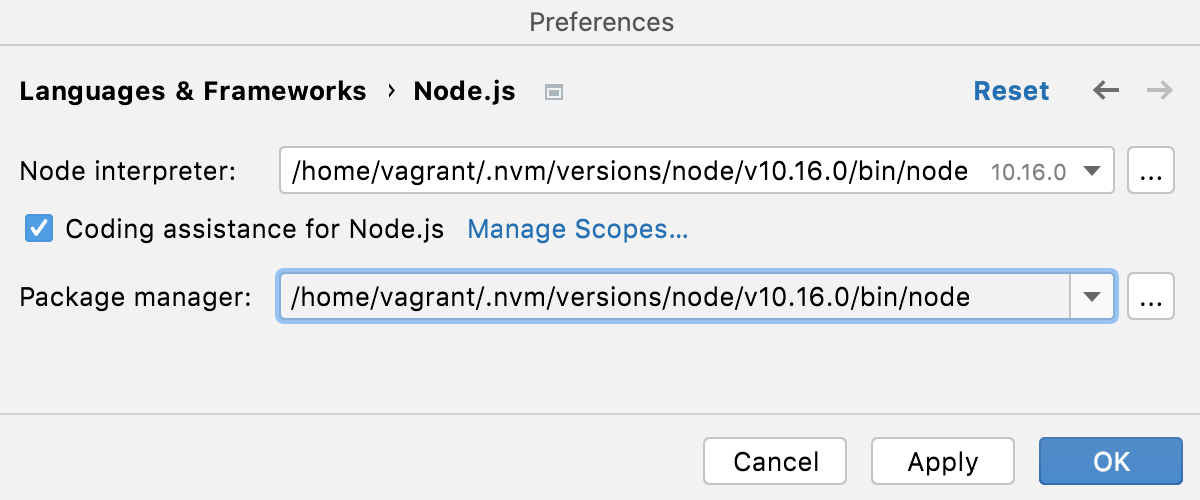1200x500 pixels.
Task: Expand the Package manager dropdown arrow
Action: click(x=1092, y=296)
